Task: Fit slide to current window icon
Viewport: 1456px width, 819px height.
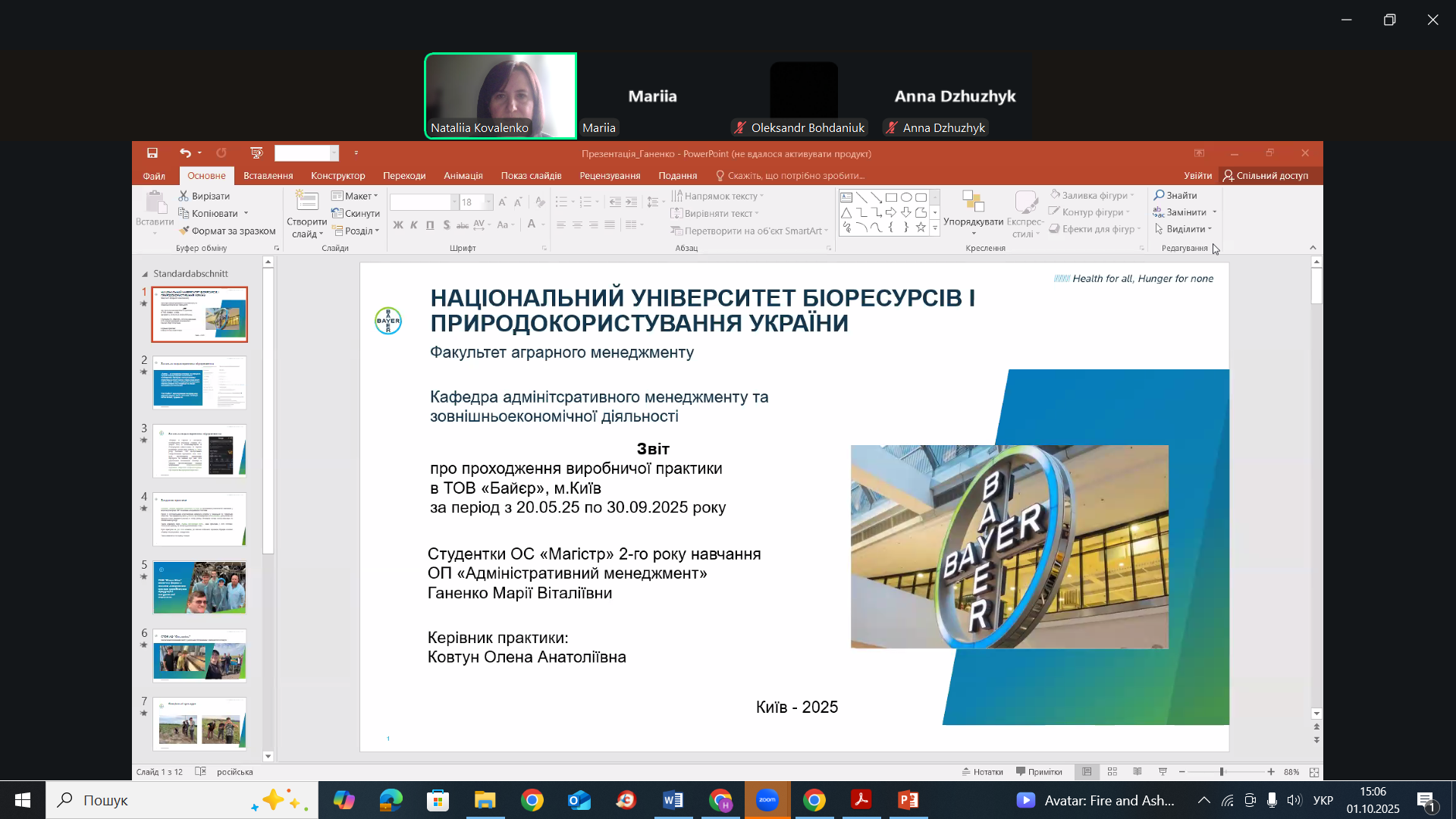Action: coord(1314,772)
